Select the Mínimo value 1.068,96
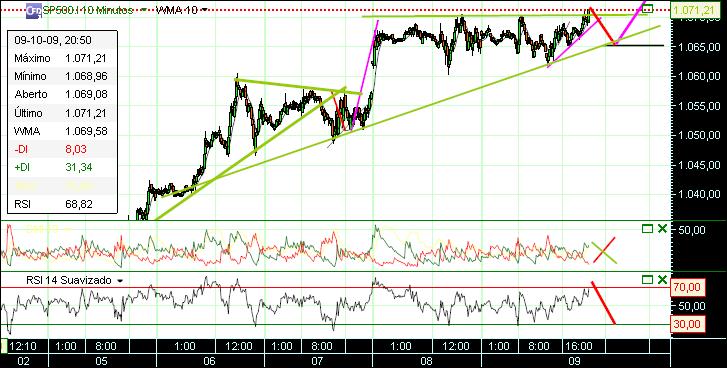Image resolution: width=727 pixels, height=368 pixels. tap(86, 76)
